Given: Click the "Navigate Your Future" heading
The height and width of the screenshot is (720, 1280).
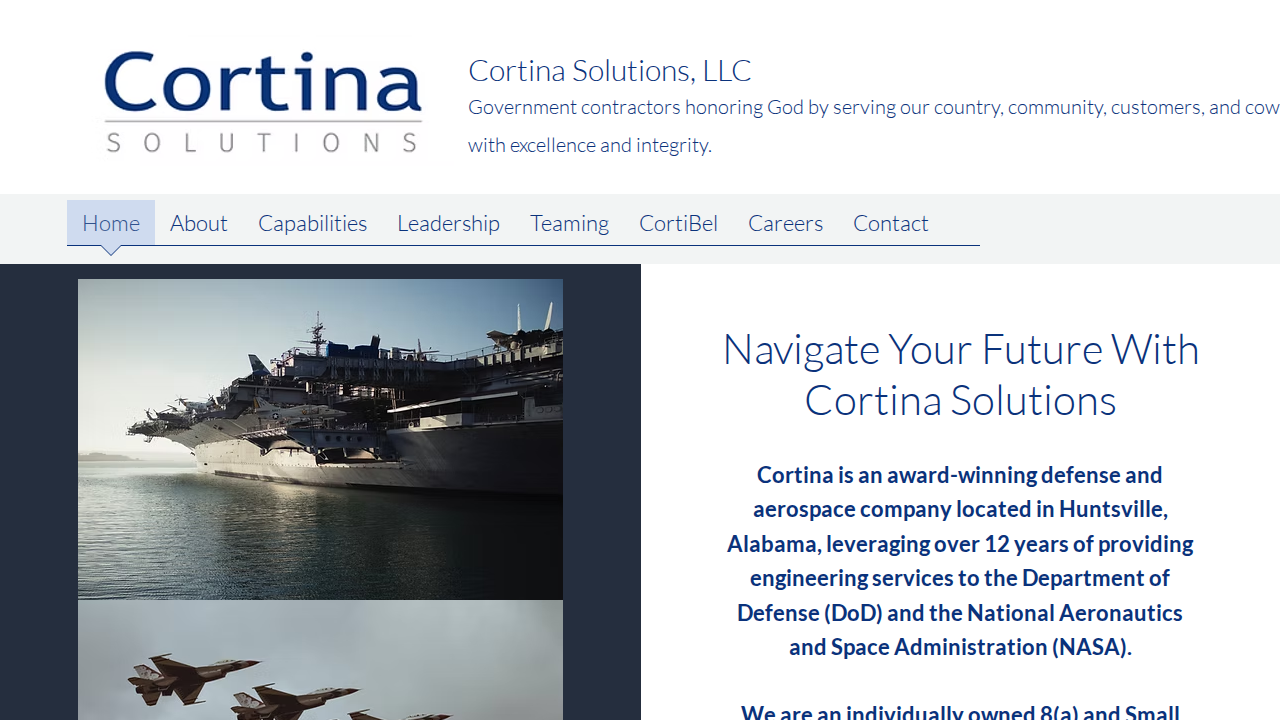Looking at the screenshot, I should (960, 374).
